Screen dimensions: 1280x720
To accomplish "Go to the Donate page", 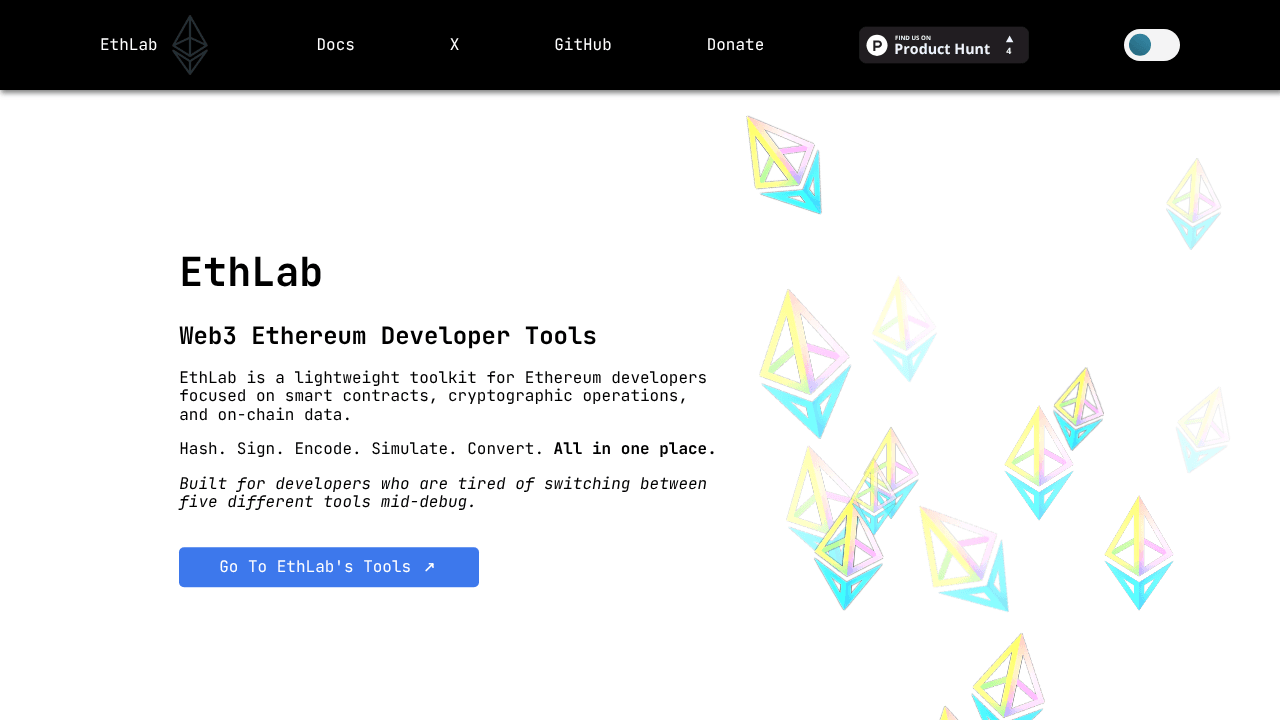I will tap(735, 45).
